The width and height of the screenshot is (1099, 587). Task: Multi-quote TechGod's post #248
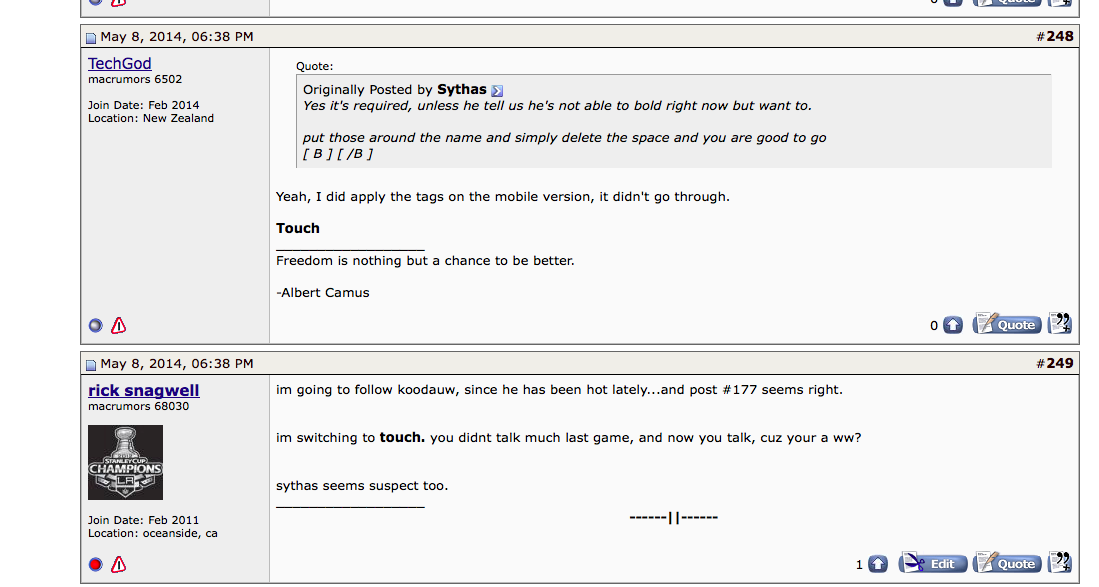click(1060, 324)
